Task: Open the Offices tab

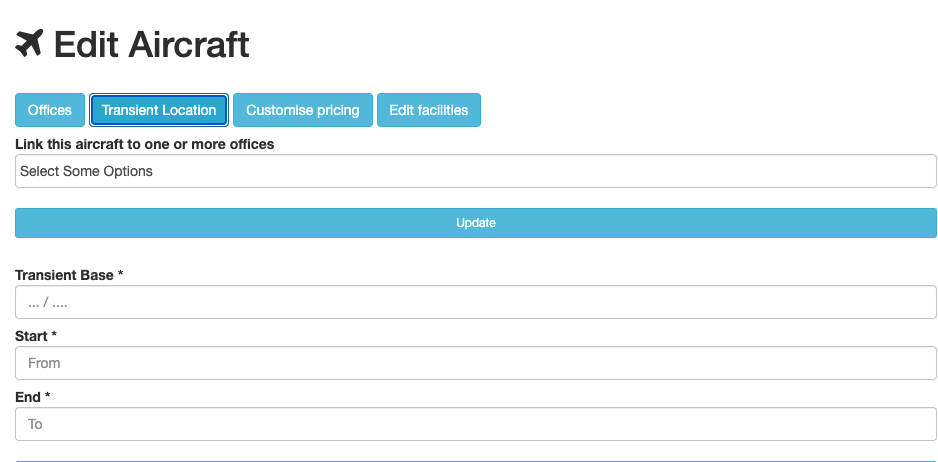Action: 50,110
